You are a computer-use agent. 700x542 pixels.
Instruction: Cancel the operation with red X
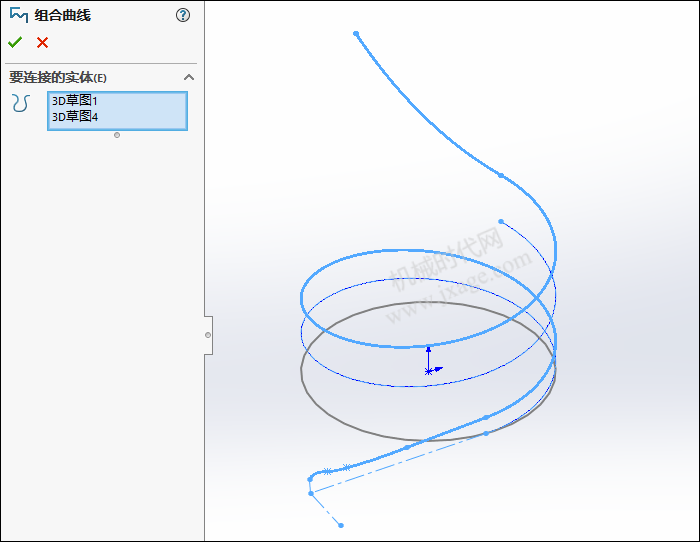pos(42,42)
